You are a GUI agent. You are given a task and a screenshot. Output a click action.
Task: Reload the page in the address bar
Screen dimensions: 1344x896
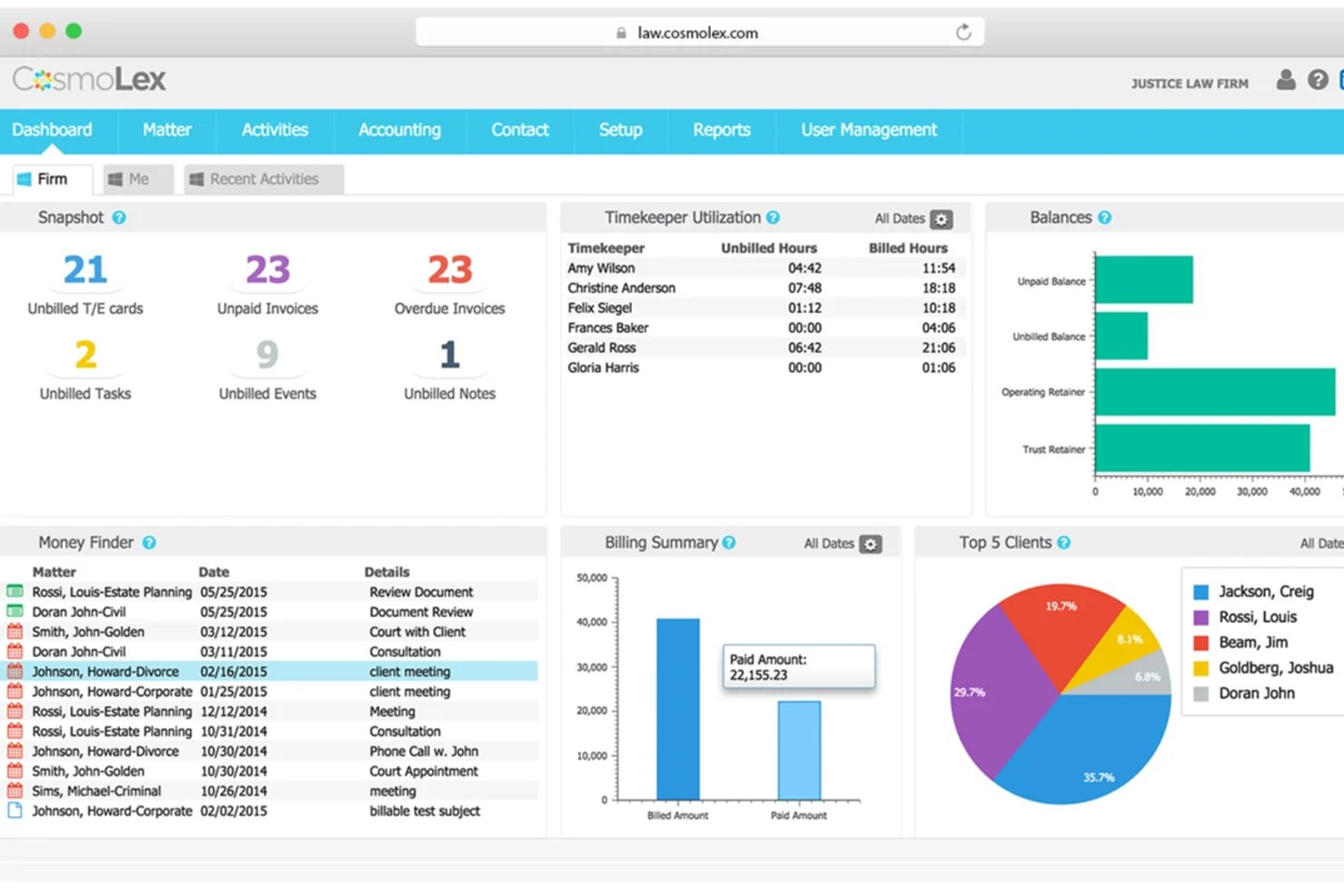click(964, 33)
